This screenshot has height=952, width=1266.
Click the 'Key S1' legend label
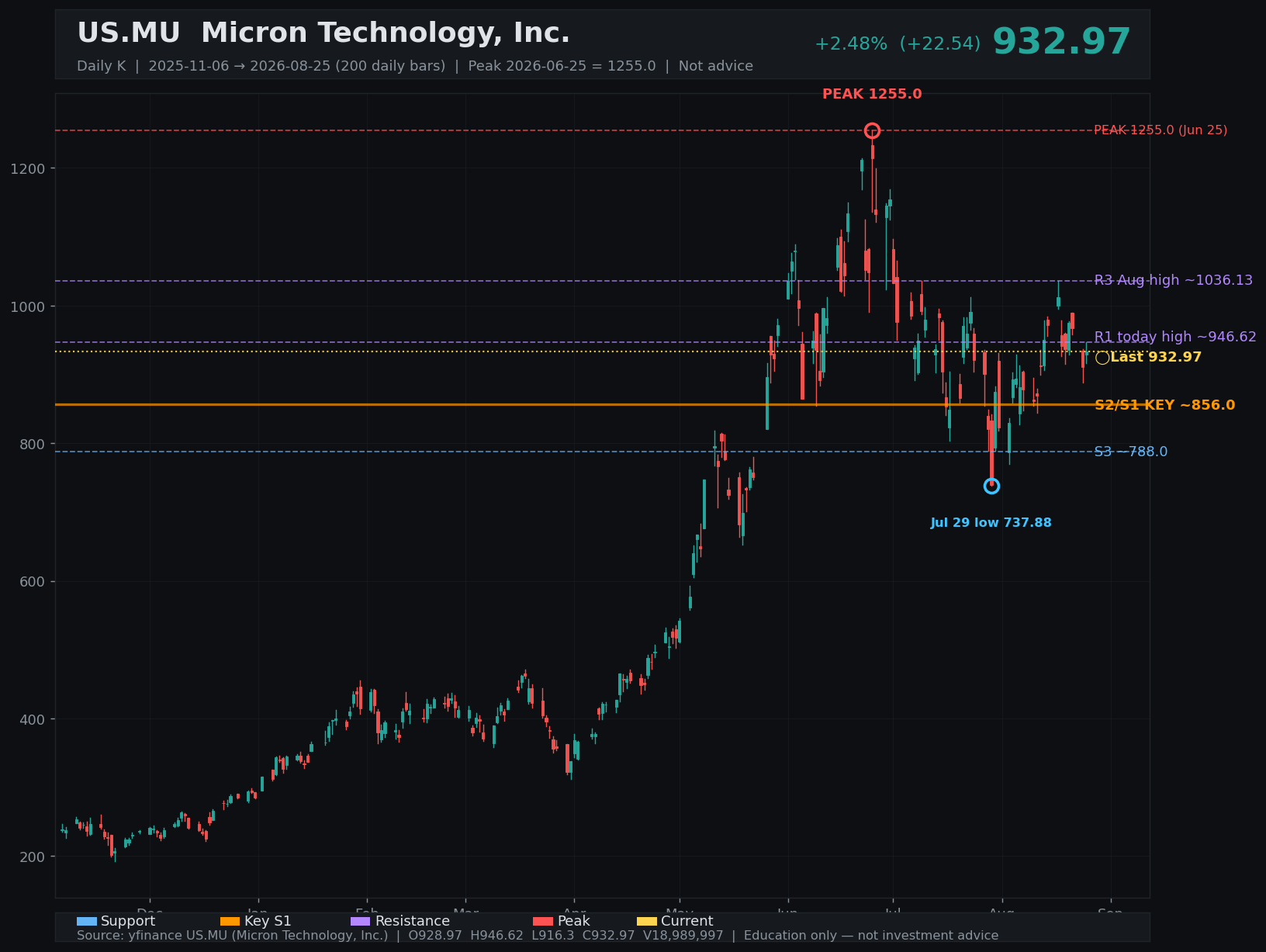point(268,921)
